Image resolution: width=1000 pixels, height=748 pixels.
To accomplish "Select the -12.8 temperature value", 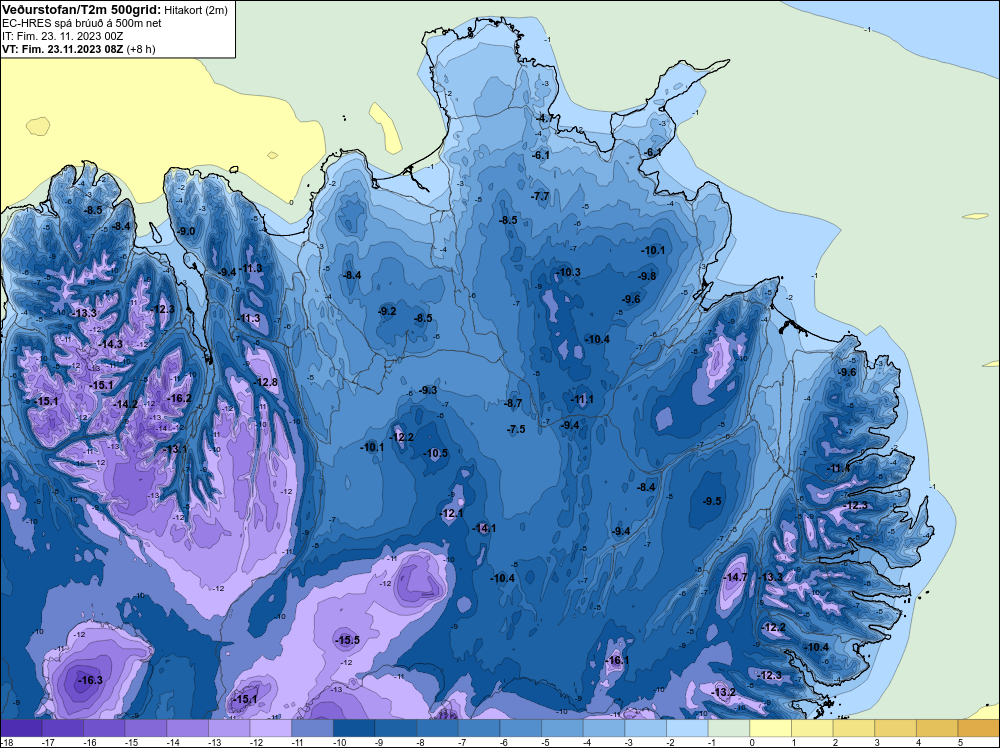I will 266,382.
